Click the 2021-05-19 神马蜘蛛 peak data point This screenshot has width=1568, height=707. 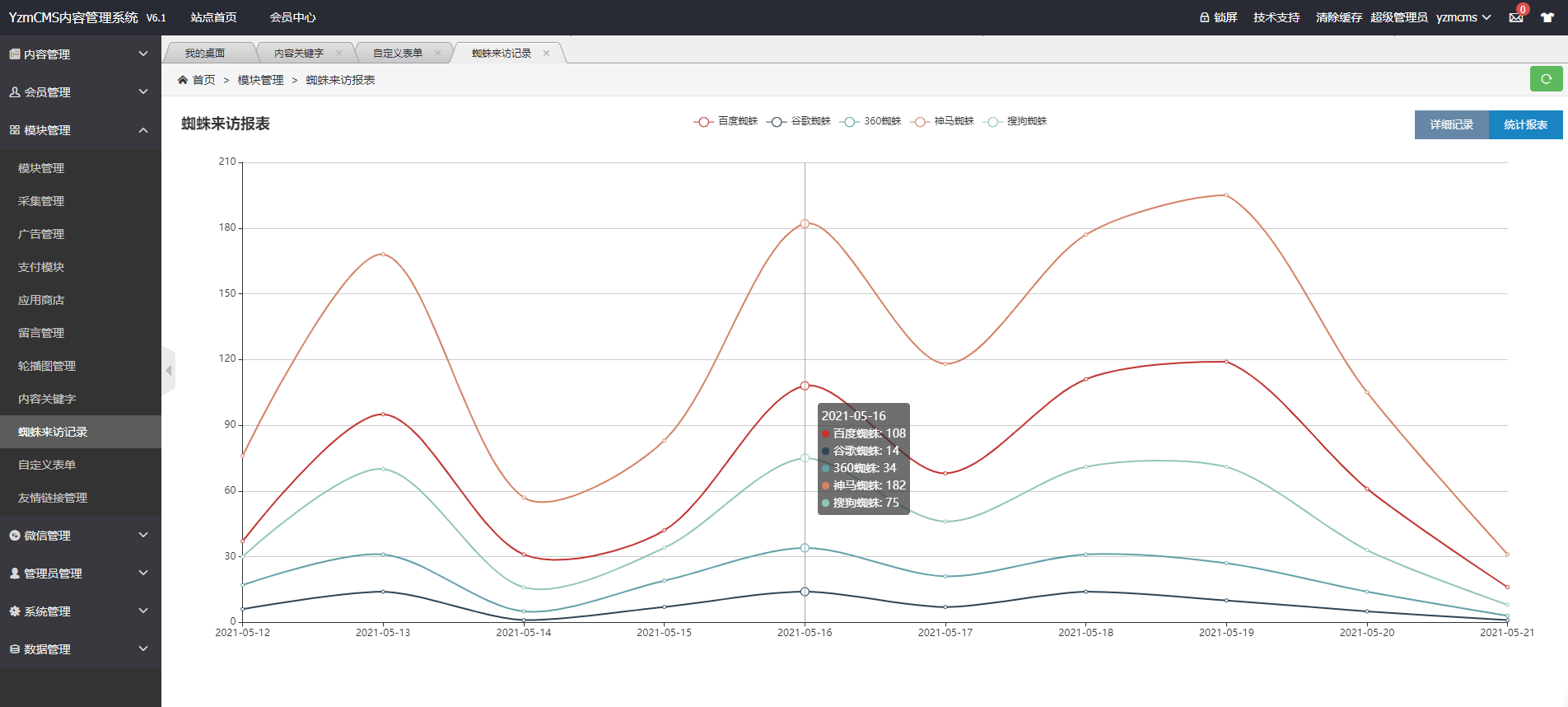[1226, 195]
